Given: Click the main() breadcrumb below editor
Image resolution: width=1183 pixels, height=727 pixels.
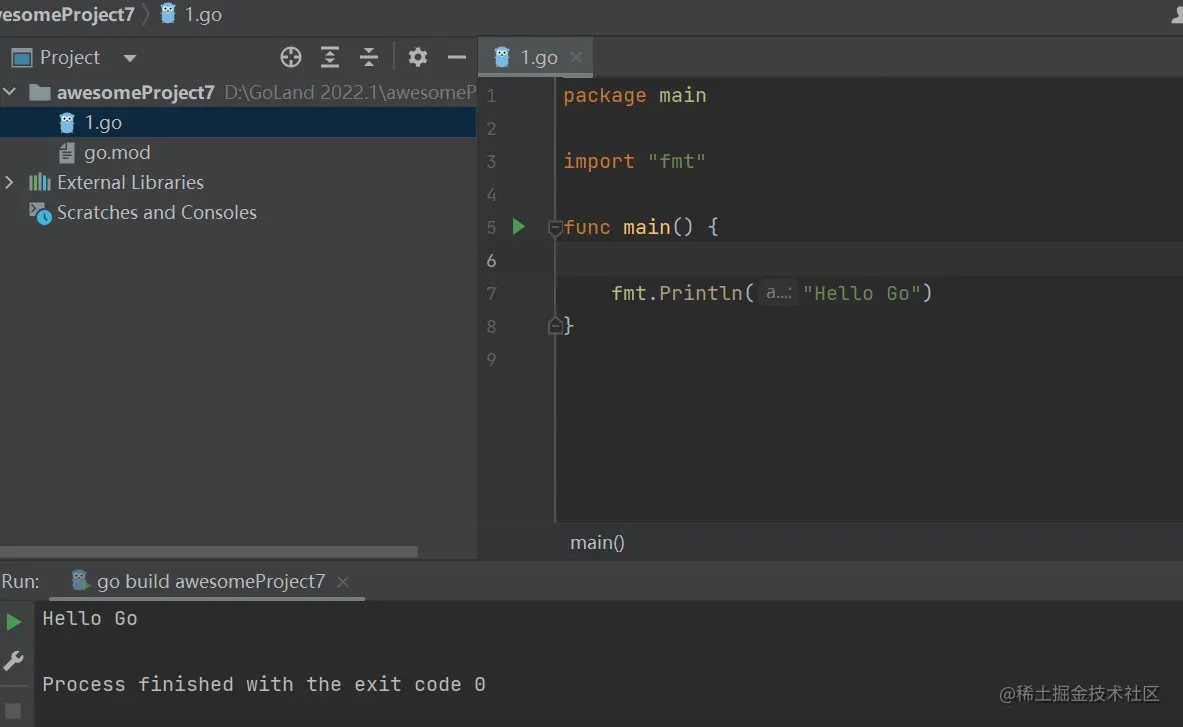Looking at the screenshot, I should point(597,542).
